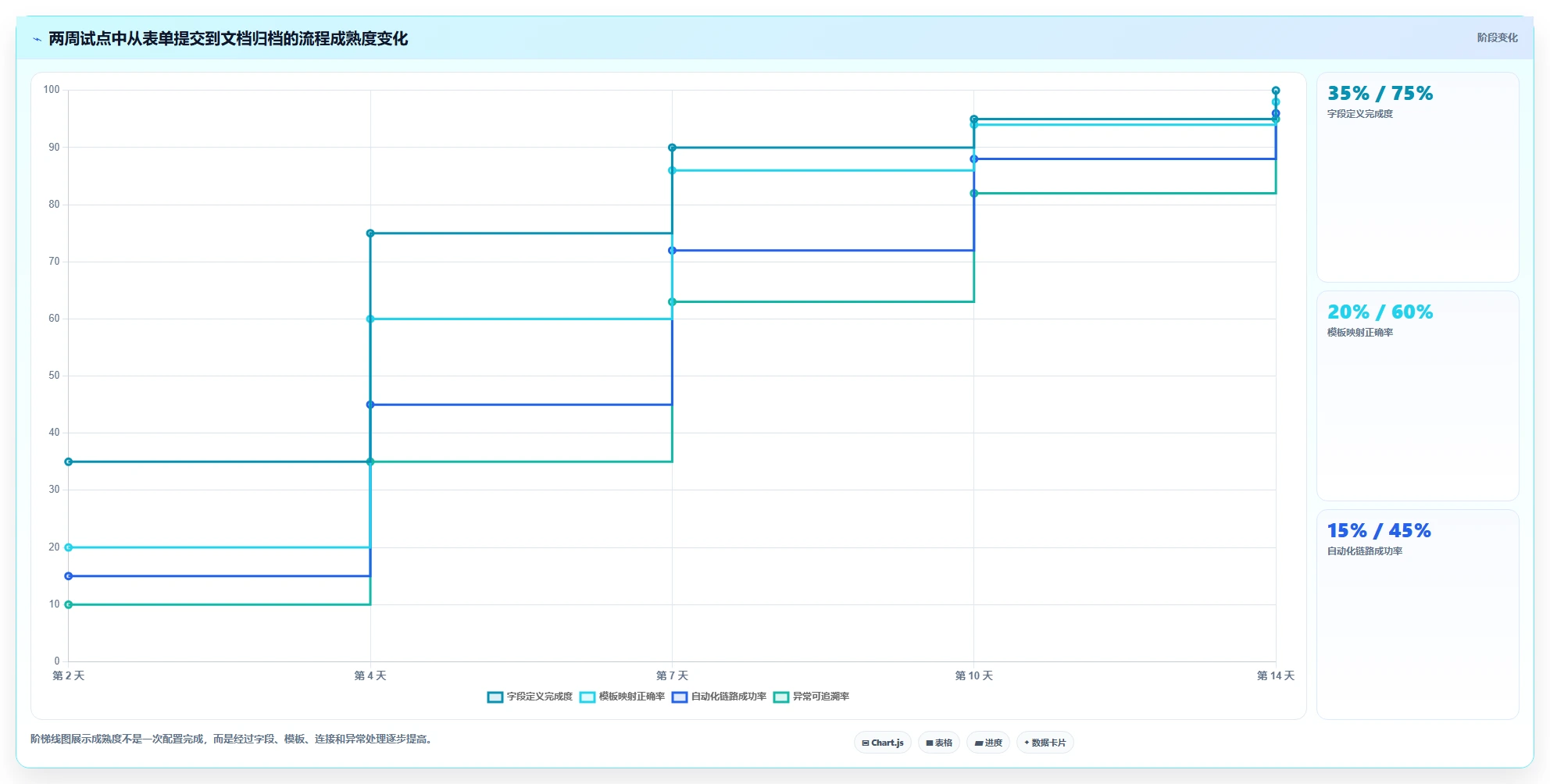Click the small icon before the chart title
1550x784 pixels.
[37, 39]
